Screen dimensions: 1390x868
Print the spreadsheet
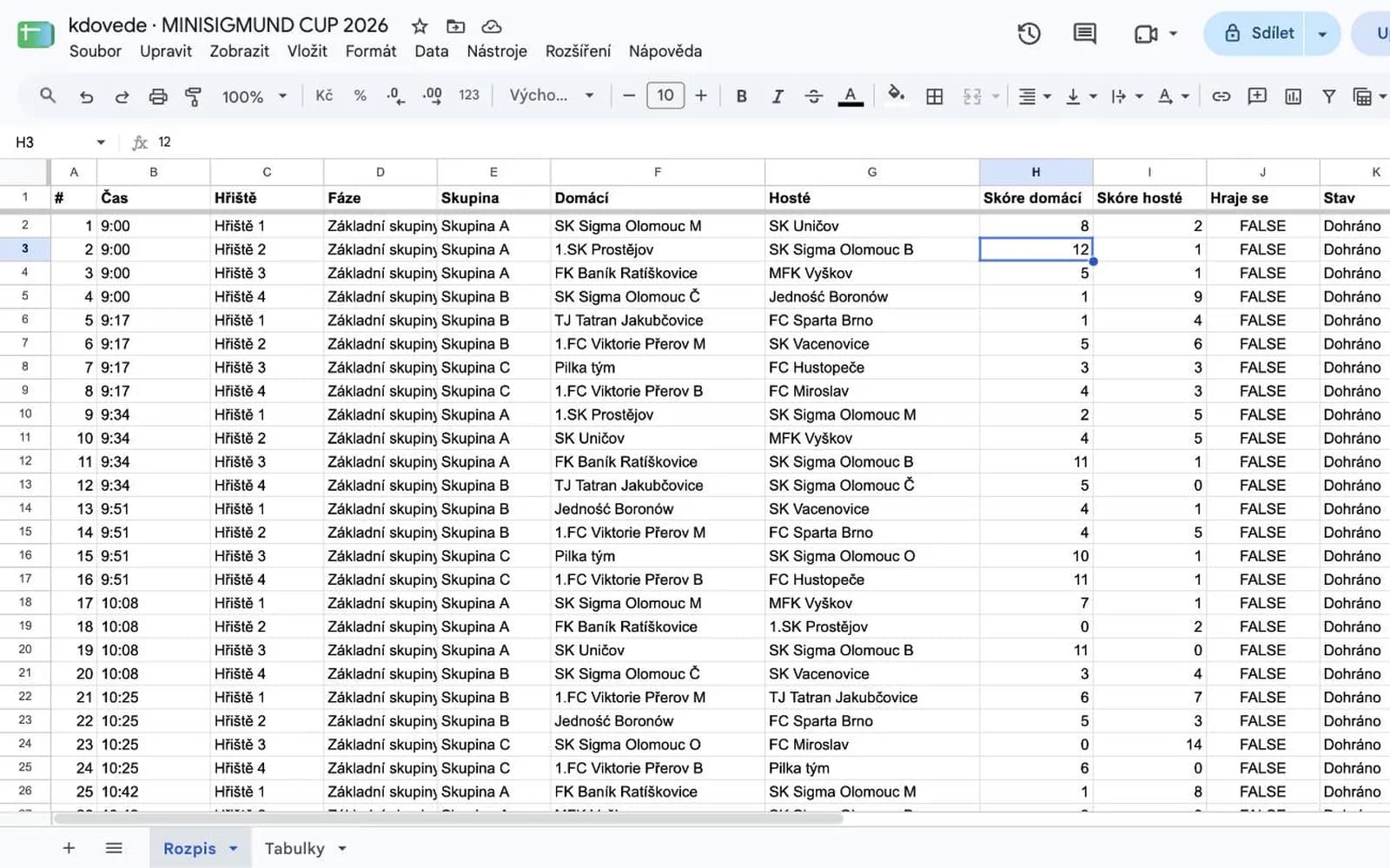pyautogui.click(x=158, y=96)
